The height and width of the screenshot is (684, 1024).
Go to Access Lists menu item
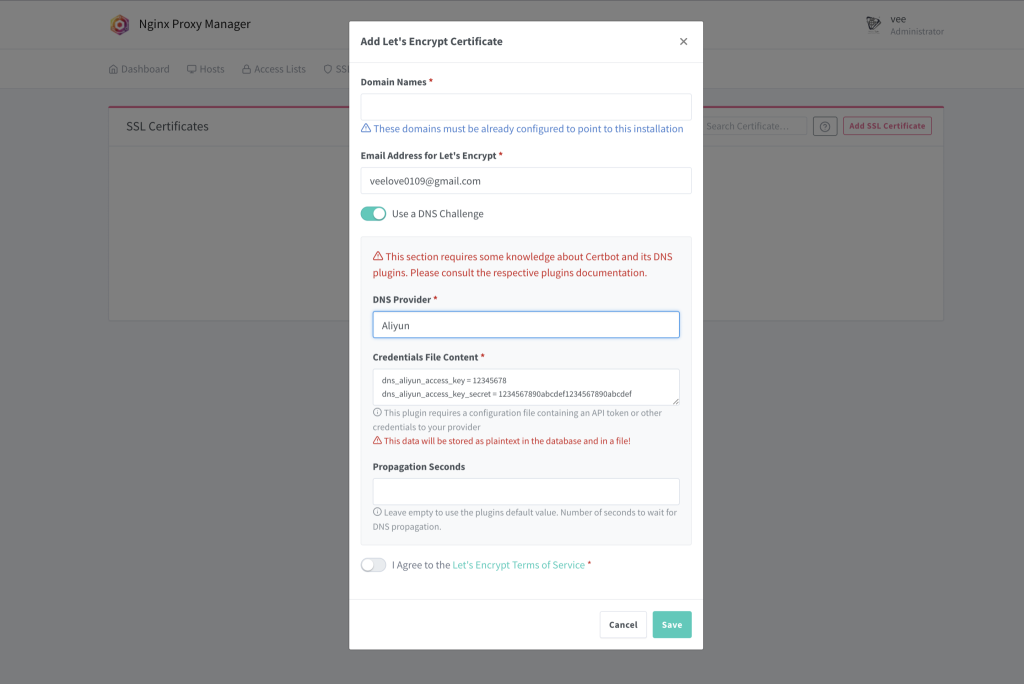tap(274, 69)
